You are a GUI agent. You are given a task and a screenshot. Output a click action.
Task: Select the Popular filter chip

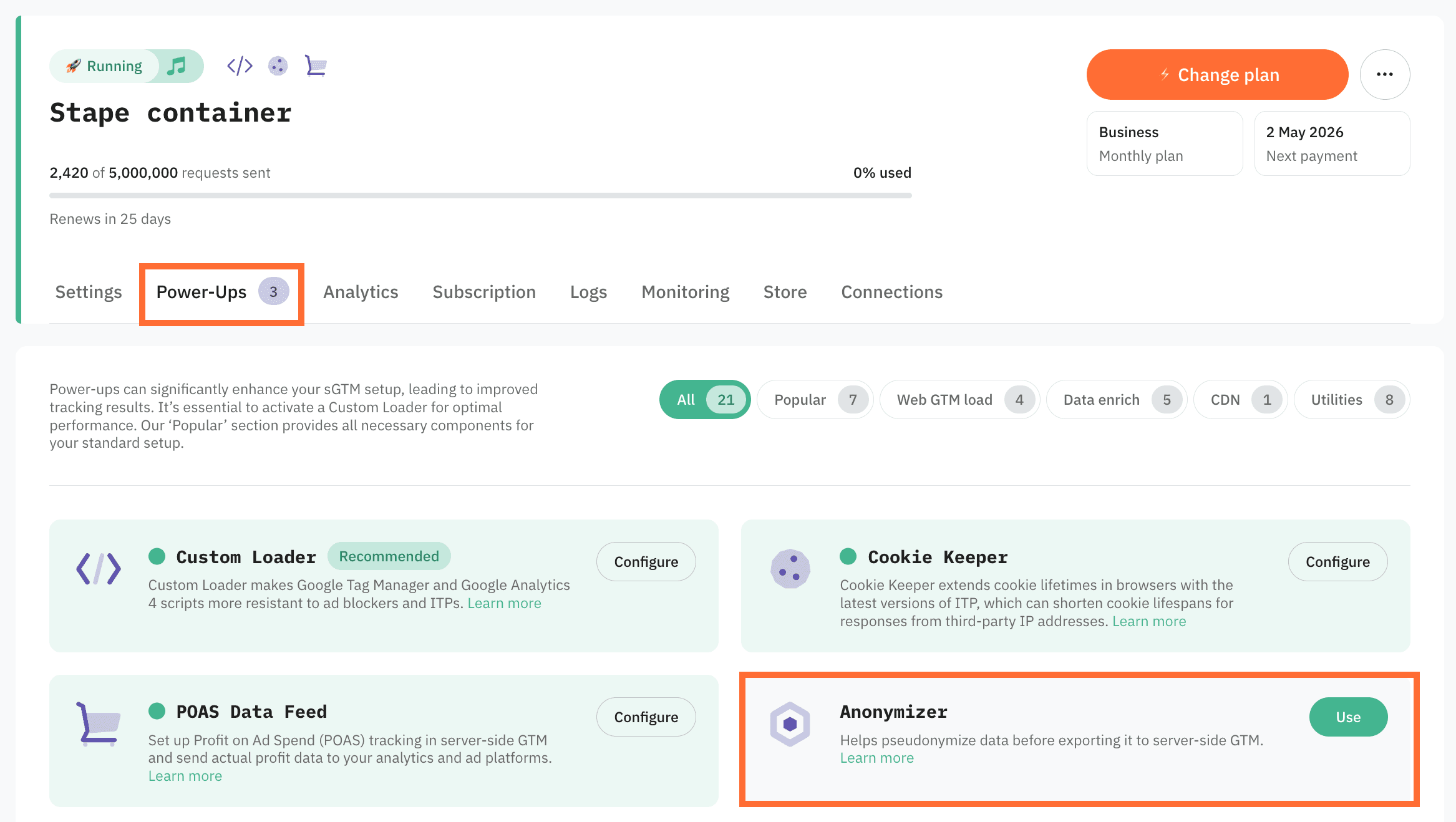[814, 400]
